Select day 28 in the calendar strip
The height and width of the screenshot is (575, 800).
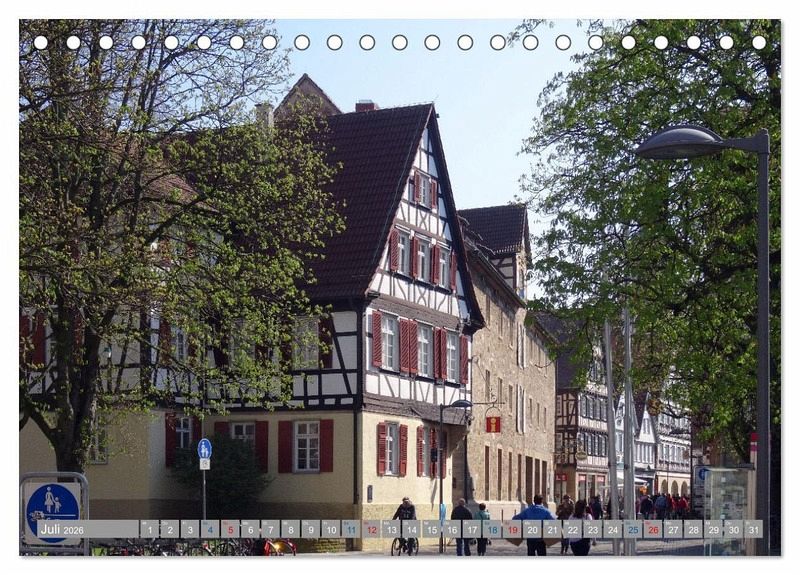pyautogui.click(x=694, y=529)
